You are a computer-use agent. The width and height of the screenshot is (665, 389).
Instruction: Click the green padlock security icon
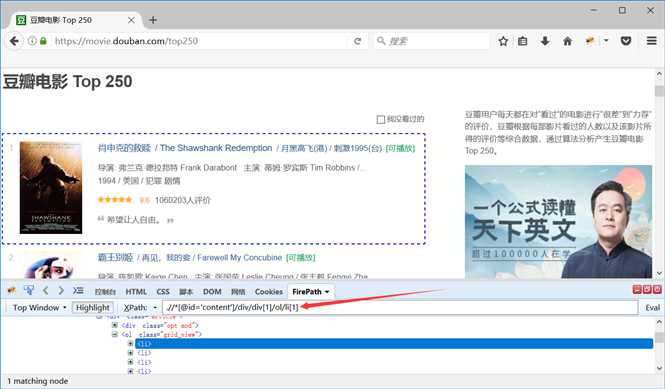point(43,41)
